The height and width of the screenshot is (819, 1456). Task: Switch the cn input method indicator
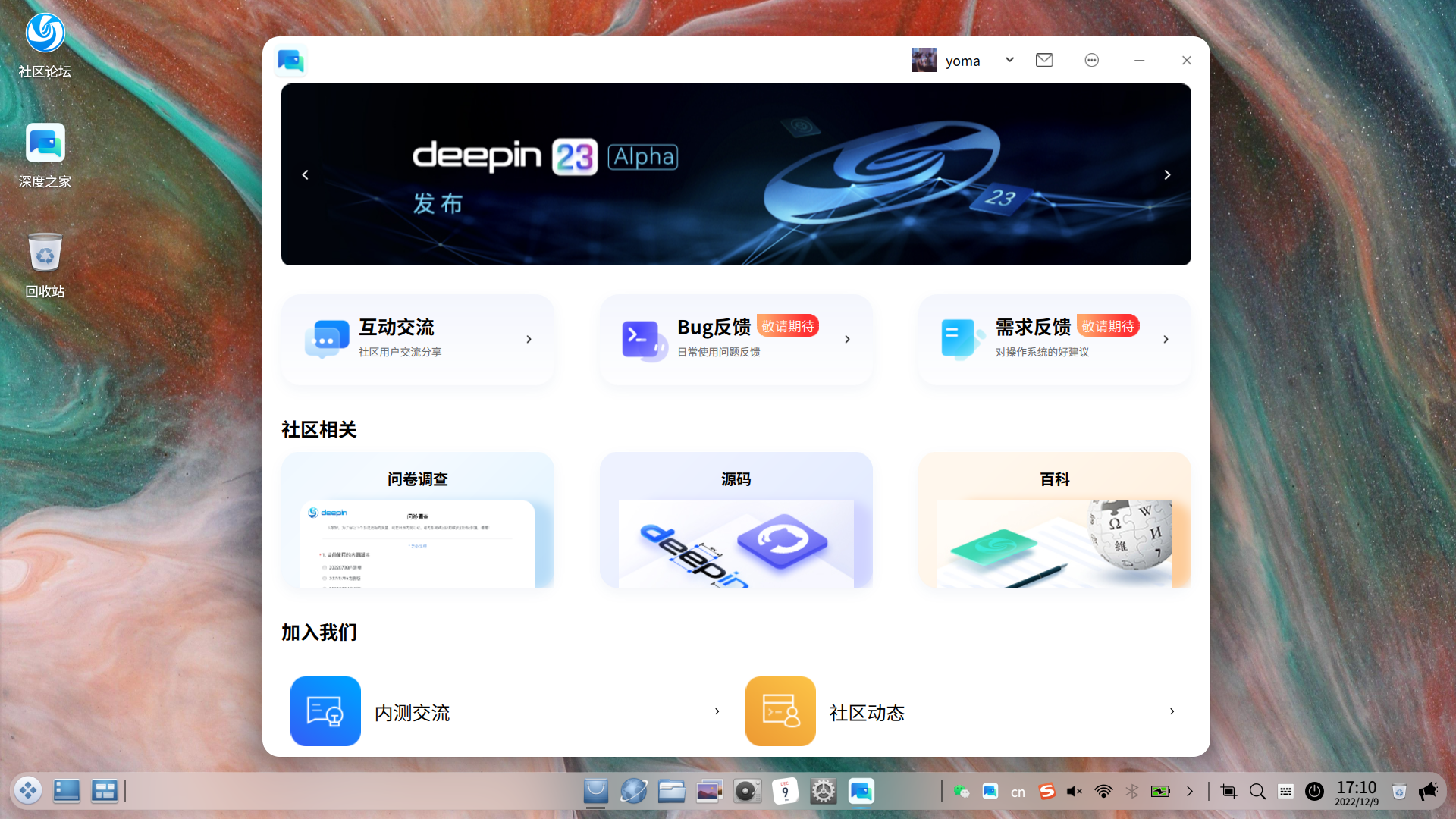point(1018,792)
